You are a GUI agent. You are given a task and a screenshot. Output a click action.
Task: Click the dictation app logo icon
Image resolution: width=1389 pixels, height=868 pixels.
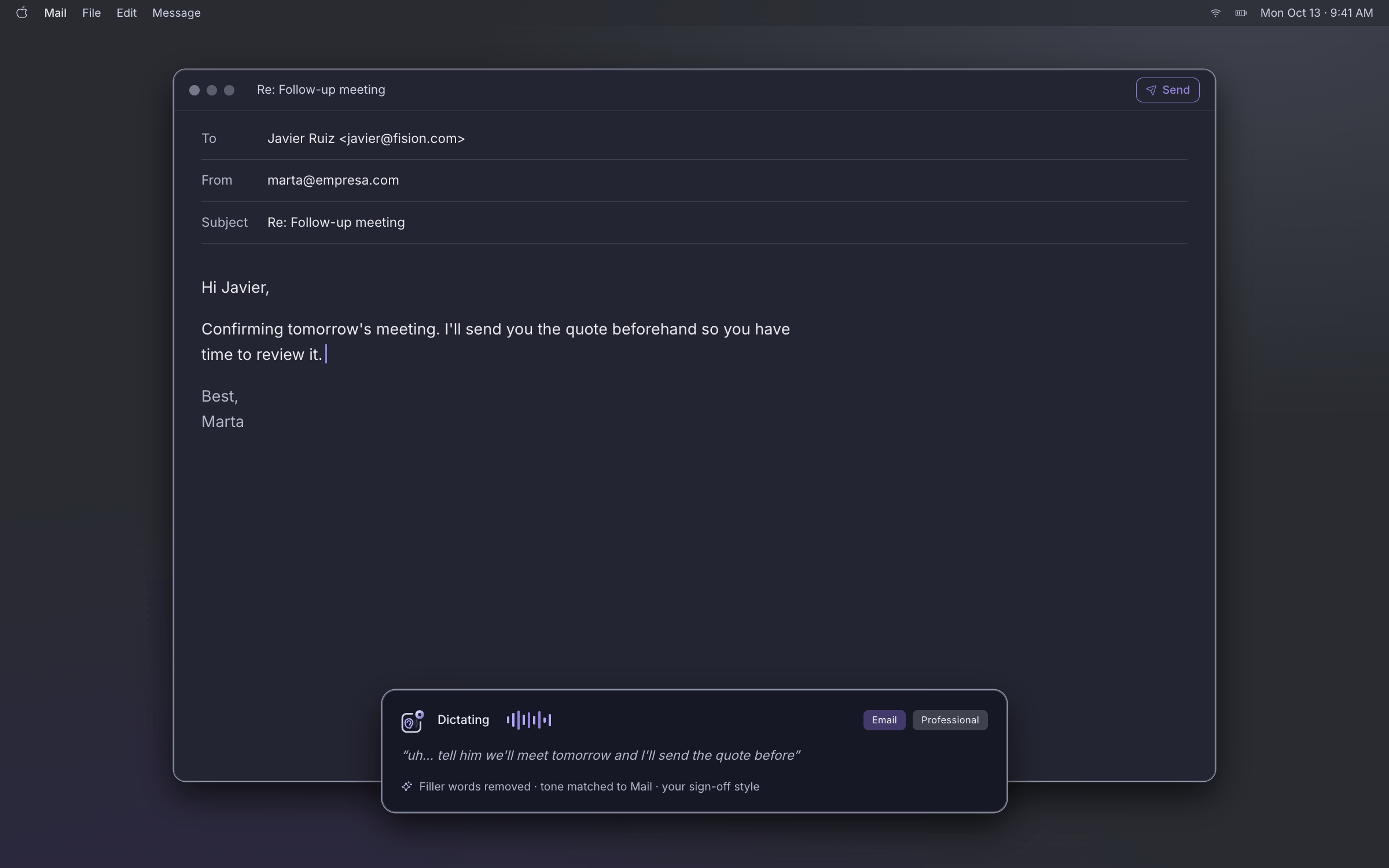pyautogui.click(x=412, y=721)
